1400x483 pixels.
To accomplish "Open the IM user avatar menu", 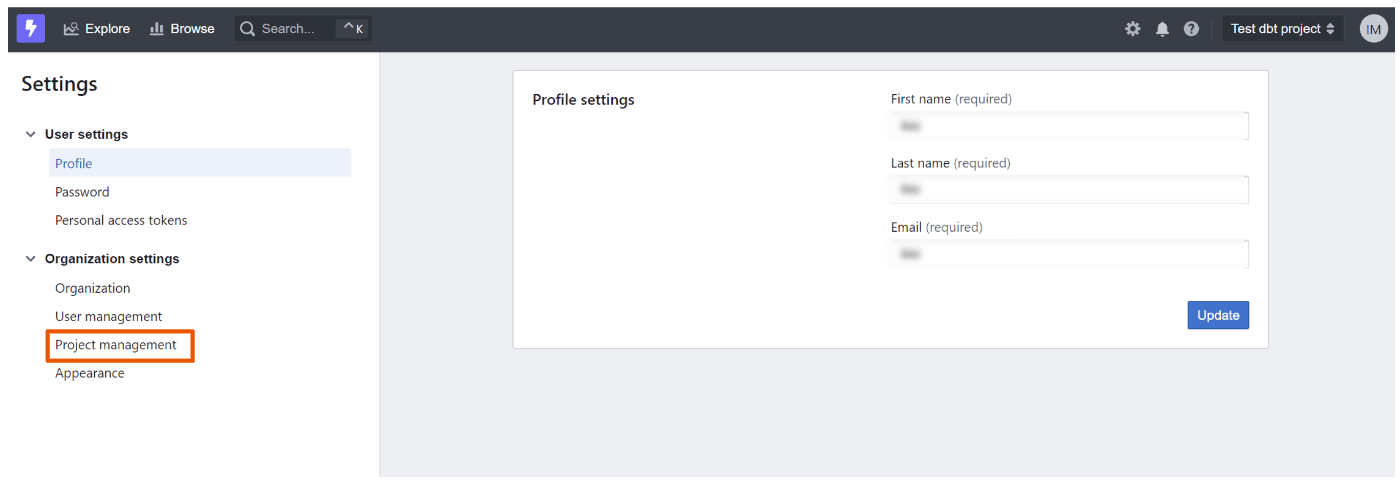I will pyautogui.click(x=1373, y=29).
